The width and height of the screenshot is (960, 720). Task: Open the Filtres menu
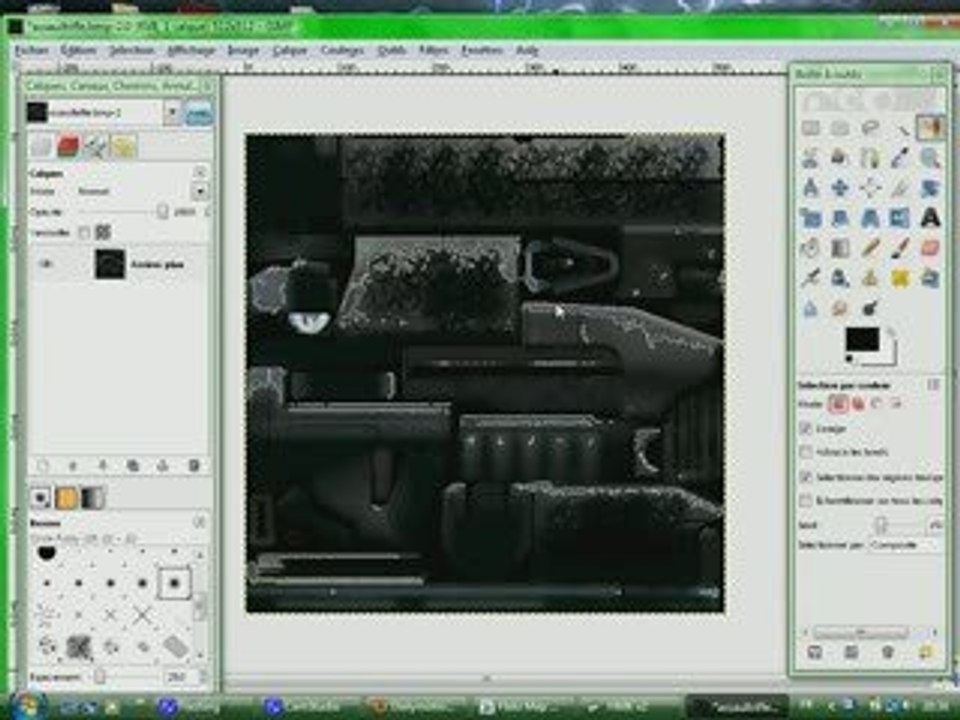(433, 50)
